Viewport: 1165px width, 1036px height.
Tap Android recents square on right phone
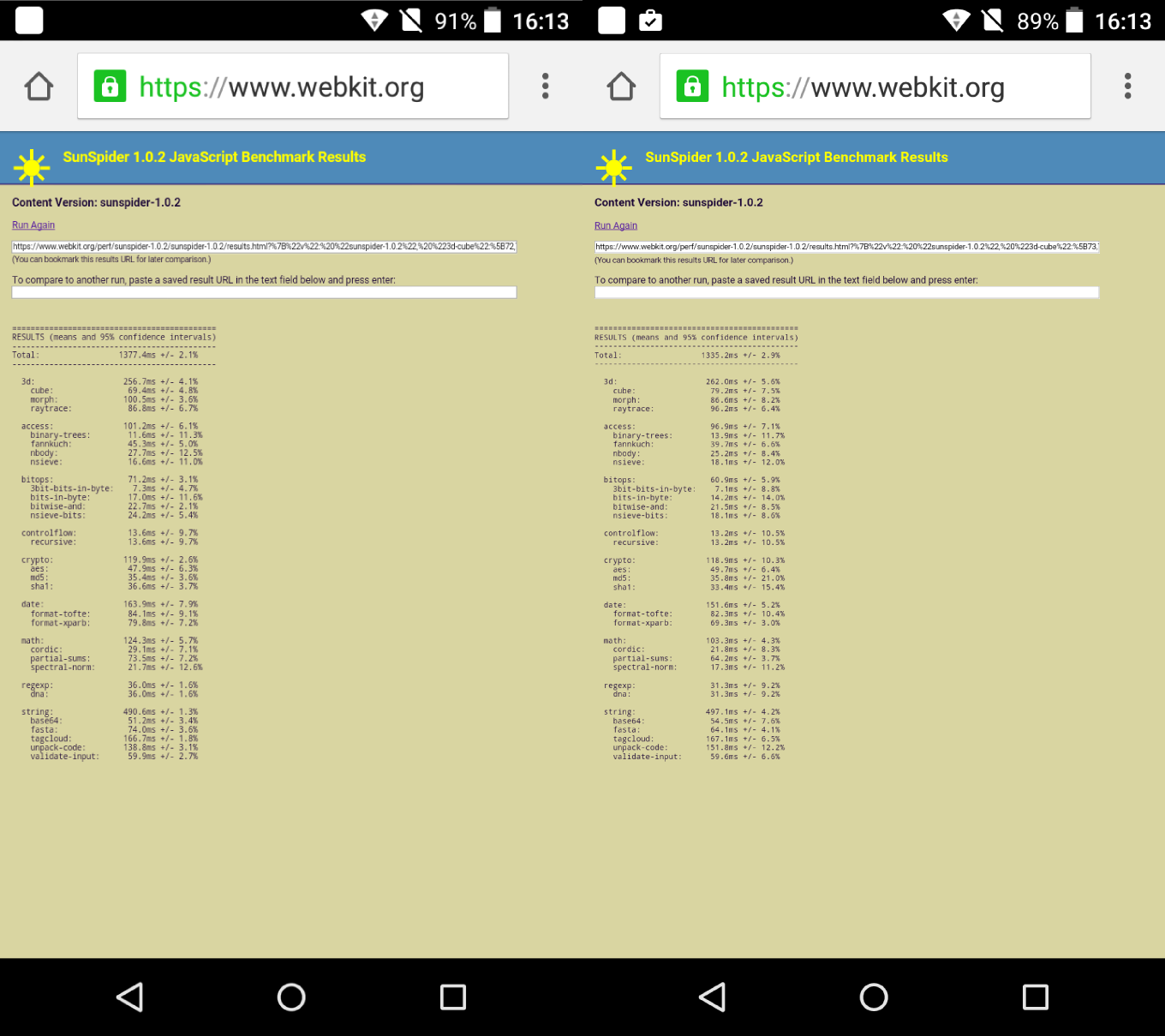point(1036,997)
